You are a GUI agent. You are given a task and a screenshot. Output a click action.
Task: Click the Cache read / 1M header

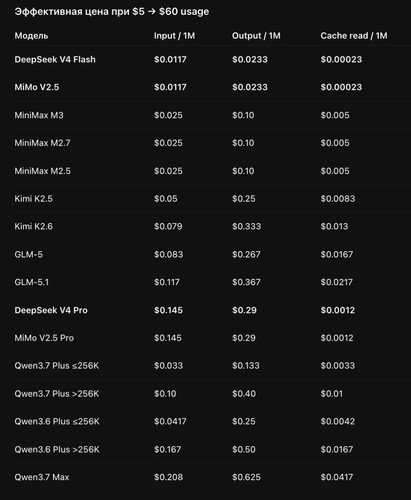click(x=354, y=36)
